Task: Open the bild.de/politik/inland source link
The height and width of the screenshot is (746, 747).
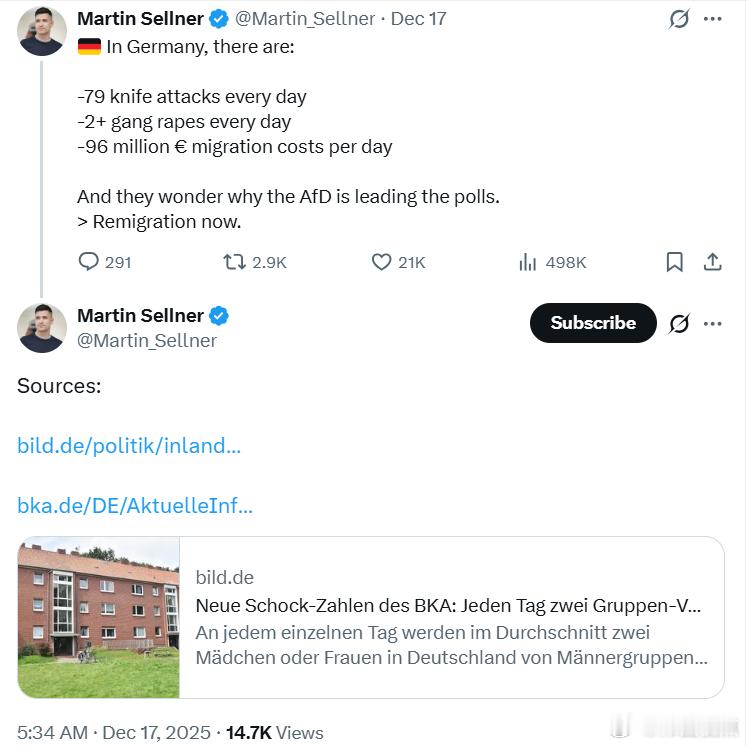Action: point(129,446)
